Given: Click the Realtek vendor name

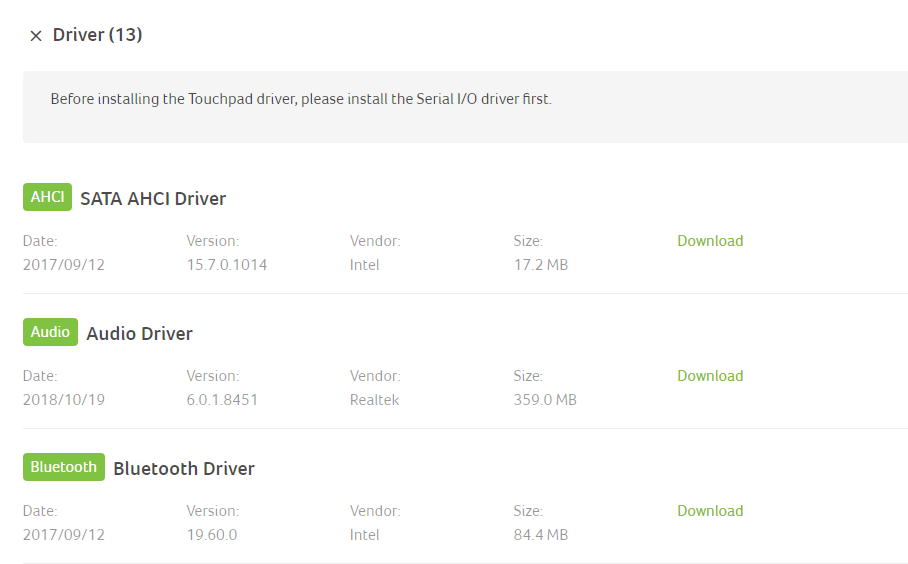Looking at the screenshot, I should [374, 400].
